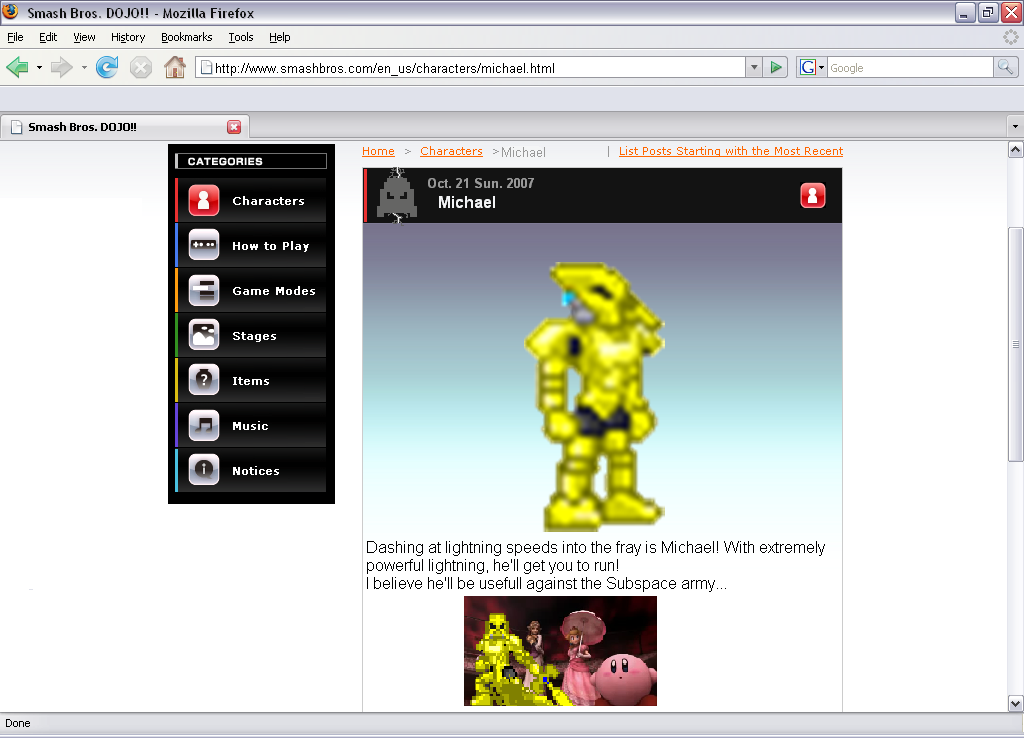1025x739 pixels.
Task: Open the Stages category label
Action: coord(254,336)
